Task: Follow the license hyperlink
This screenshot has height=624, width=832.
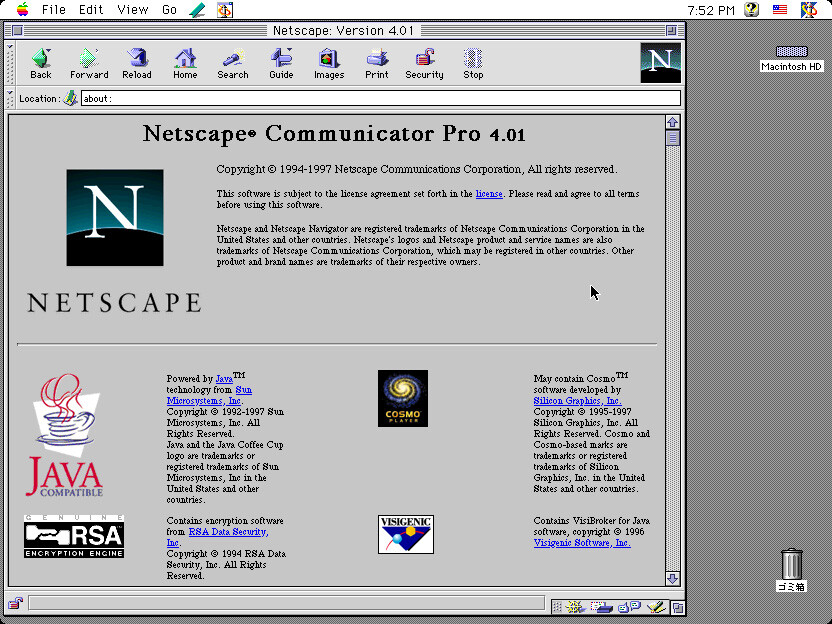Action: (488, 193)
